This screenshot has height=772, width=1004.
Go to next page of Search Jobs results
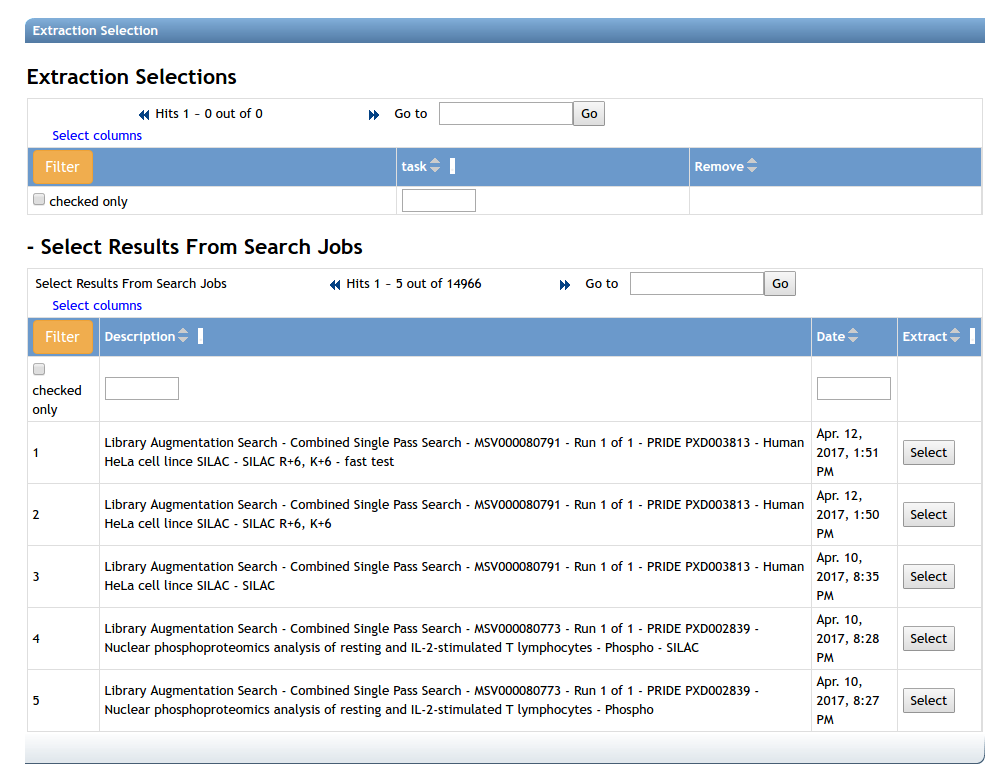[565, 285]
